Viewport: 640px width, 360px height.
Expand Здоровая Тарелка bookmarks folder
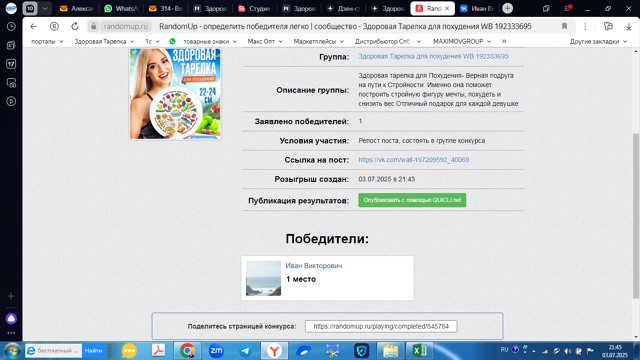[104, 41]
